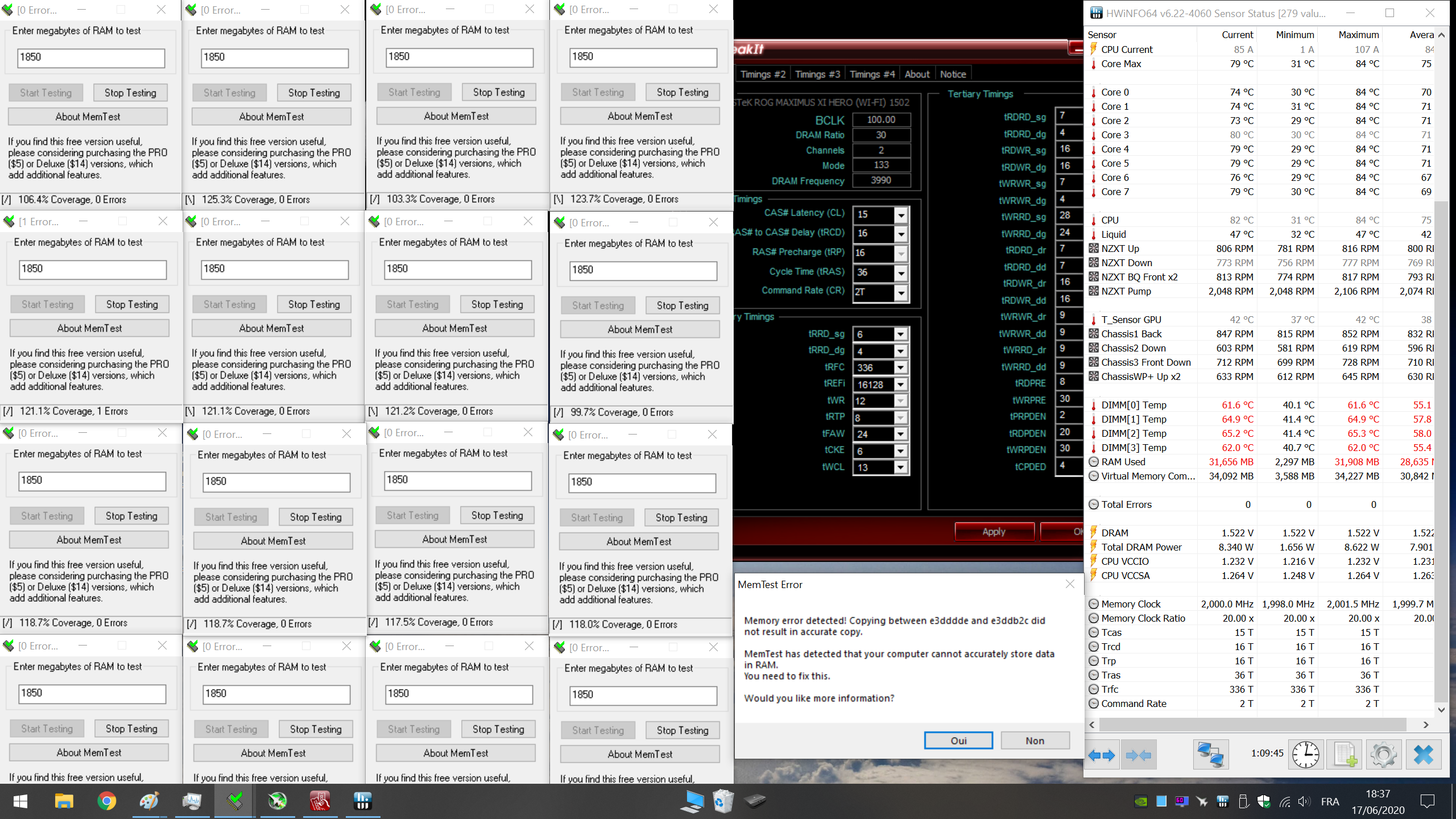This screenshot has width=1456, height=819.
Task: Click the HWiNFO log file icon
Action: coord(1345,755)
